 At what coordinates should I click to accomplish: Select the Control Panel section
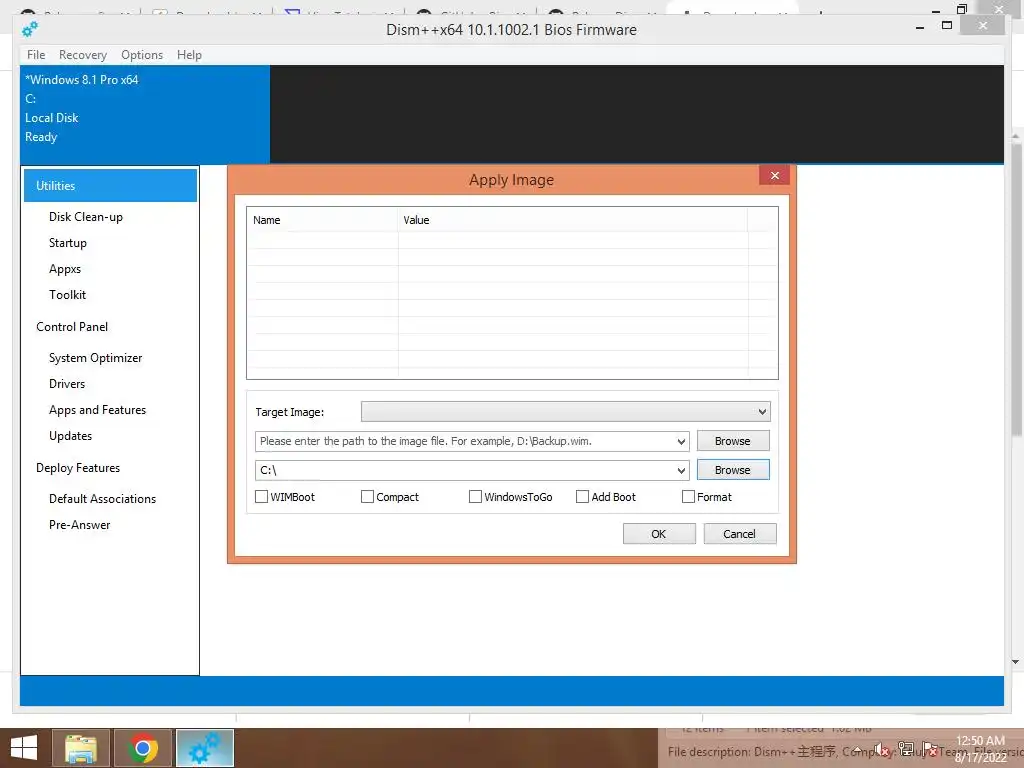point(72,327)
